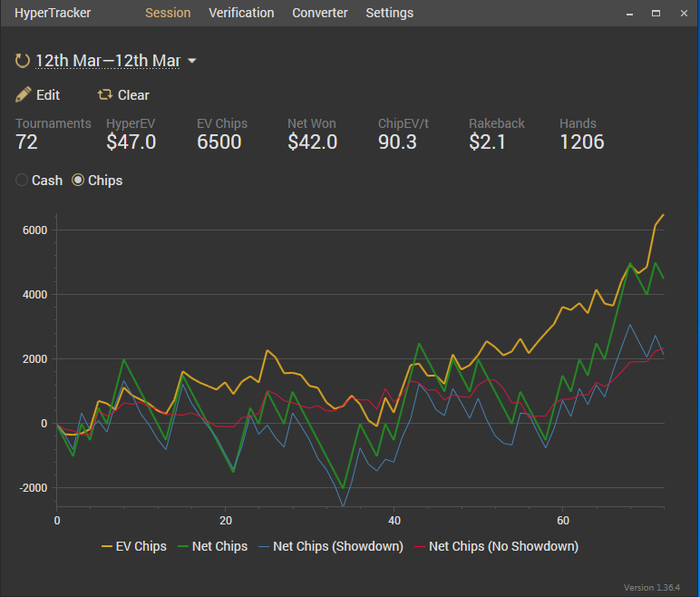Click the Edit button label
Image resolution: width=700 pixels, height=597 pixels.
[48, 95]
